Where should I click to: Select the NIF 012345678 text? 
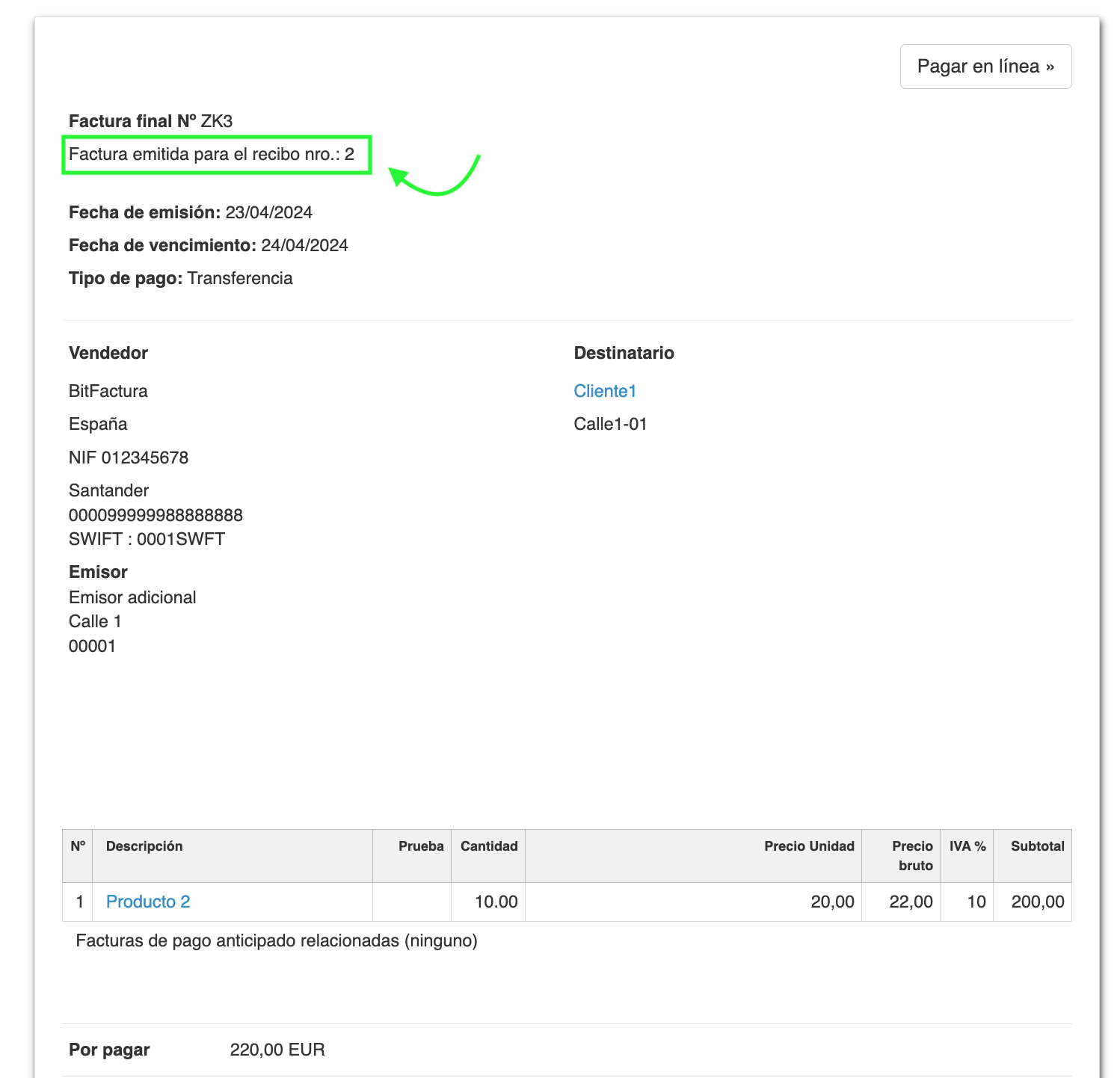coord(129,458)
